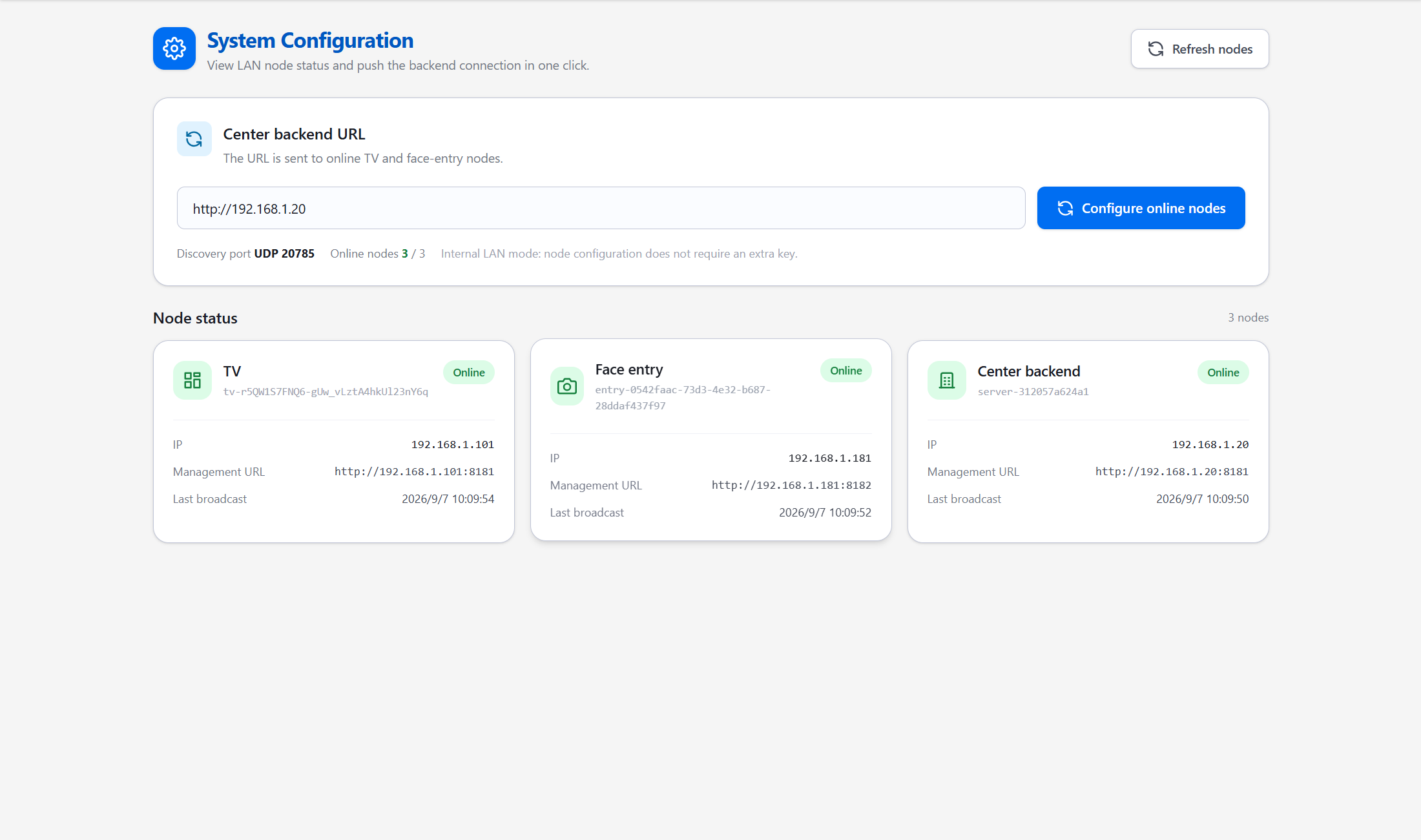1421x840 pixels.
Task: Click the Management URL label on TV card
Action: tap(218, 472)
